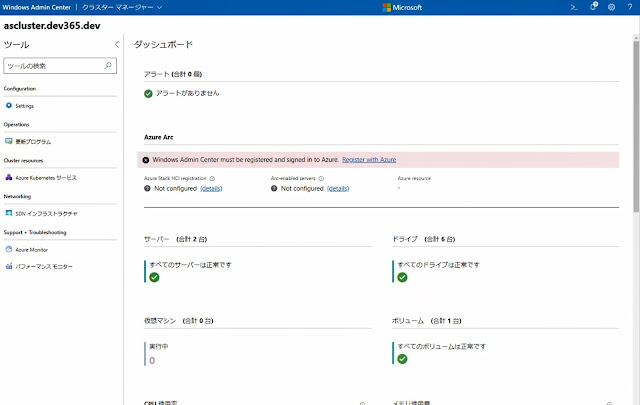Collapse the ツール sidebar chevron
Viewport: 640px width, 405px height.
click(117, 44)
